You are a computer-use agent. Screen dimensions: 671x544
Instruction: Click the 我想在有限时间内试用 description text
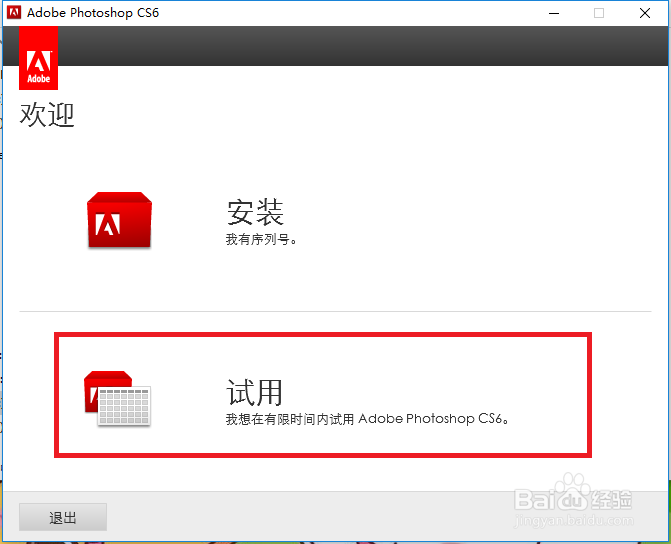367,419
